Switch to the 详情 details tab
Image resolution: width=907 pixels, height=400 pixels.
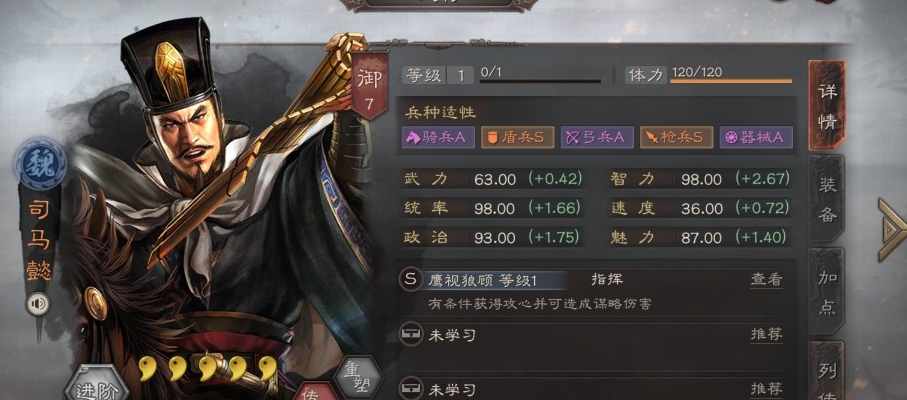coord(827,106)
